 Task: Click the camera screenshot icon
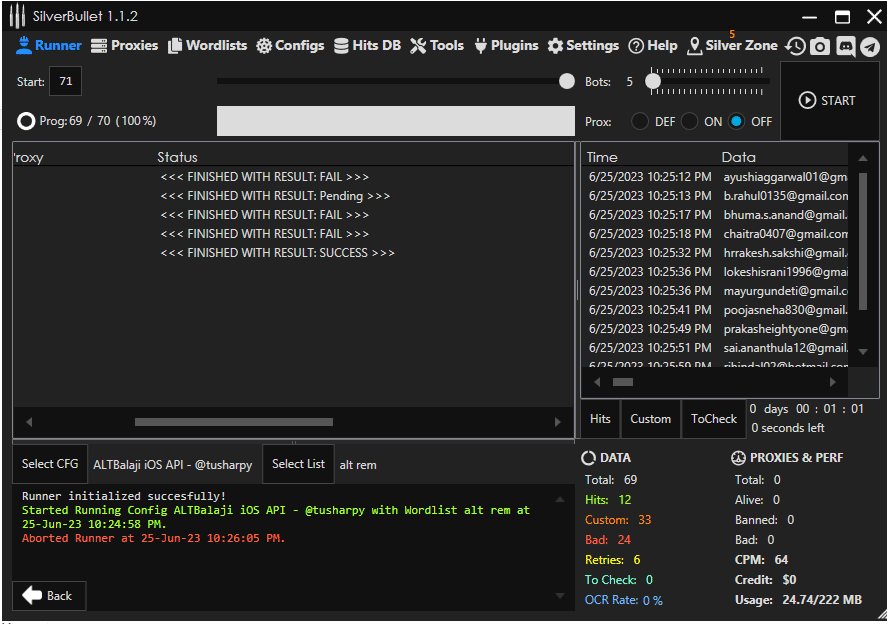820,46
